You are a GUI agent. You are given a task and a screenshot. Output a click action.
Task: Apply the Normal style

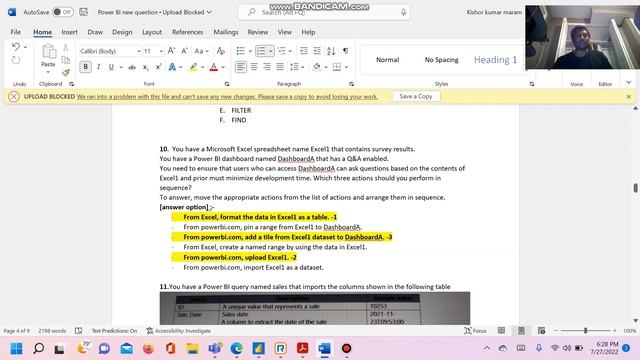[x=387, y=60]
